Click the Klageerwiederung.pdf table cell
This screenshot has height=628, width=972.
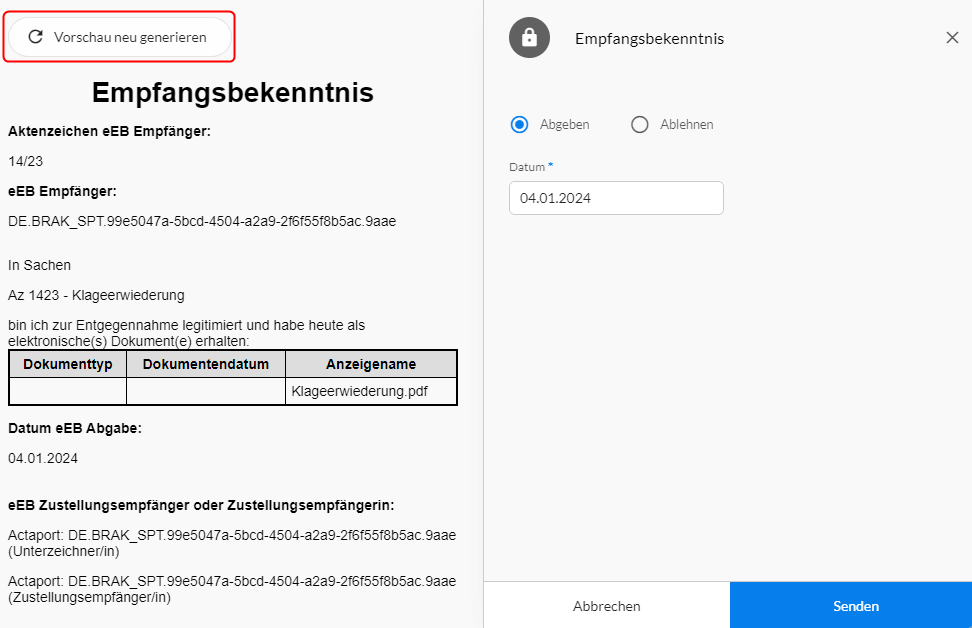pos(371,391)
